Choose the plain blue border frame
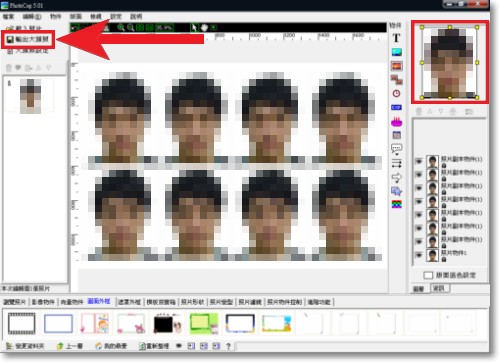 [x=58, y=323]
